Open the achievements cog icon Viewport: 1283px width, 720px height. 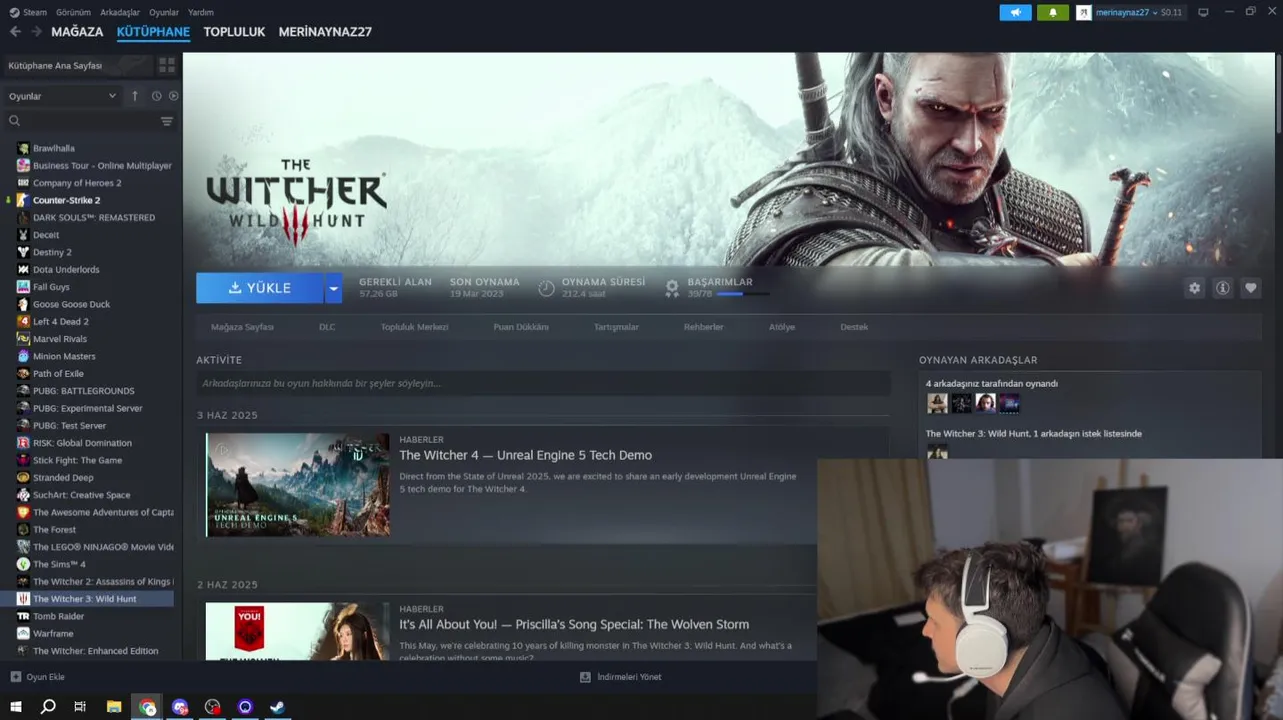(x=672, y=288)
